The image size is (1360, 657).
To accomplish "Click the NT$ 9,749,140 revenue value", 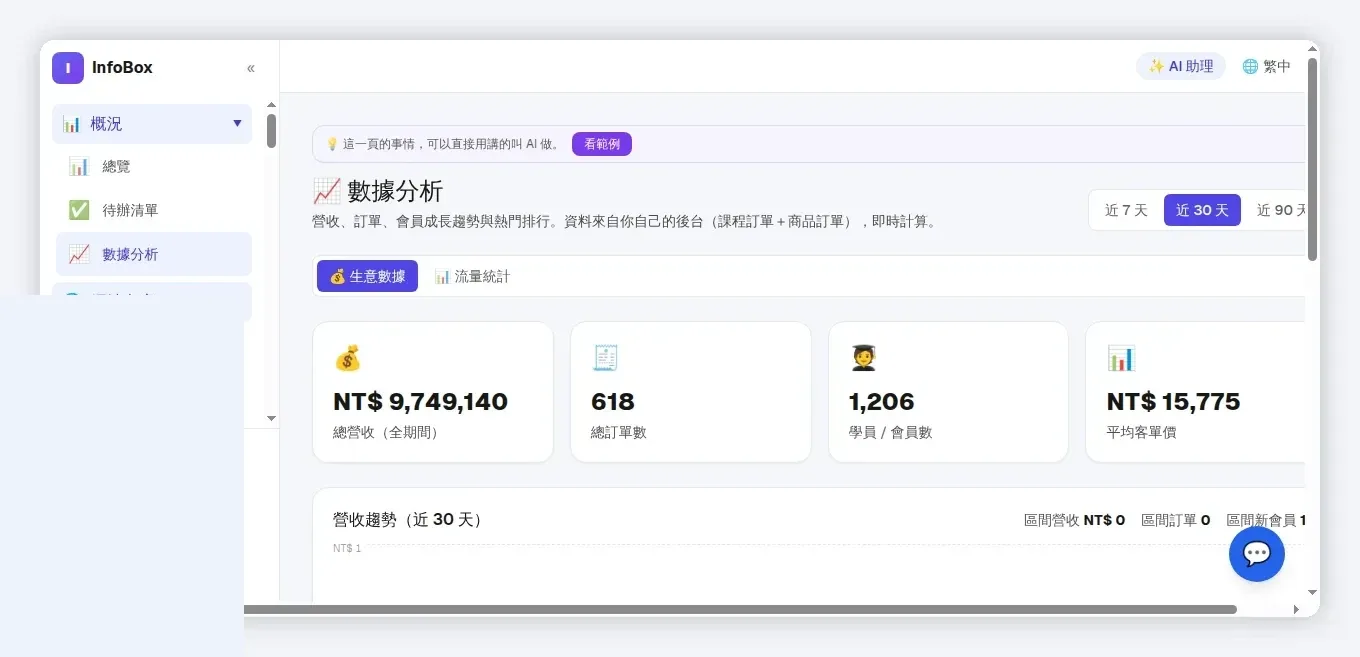I will pos(420,402).
